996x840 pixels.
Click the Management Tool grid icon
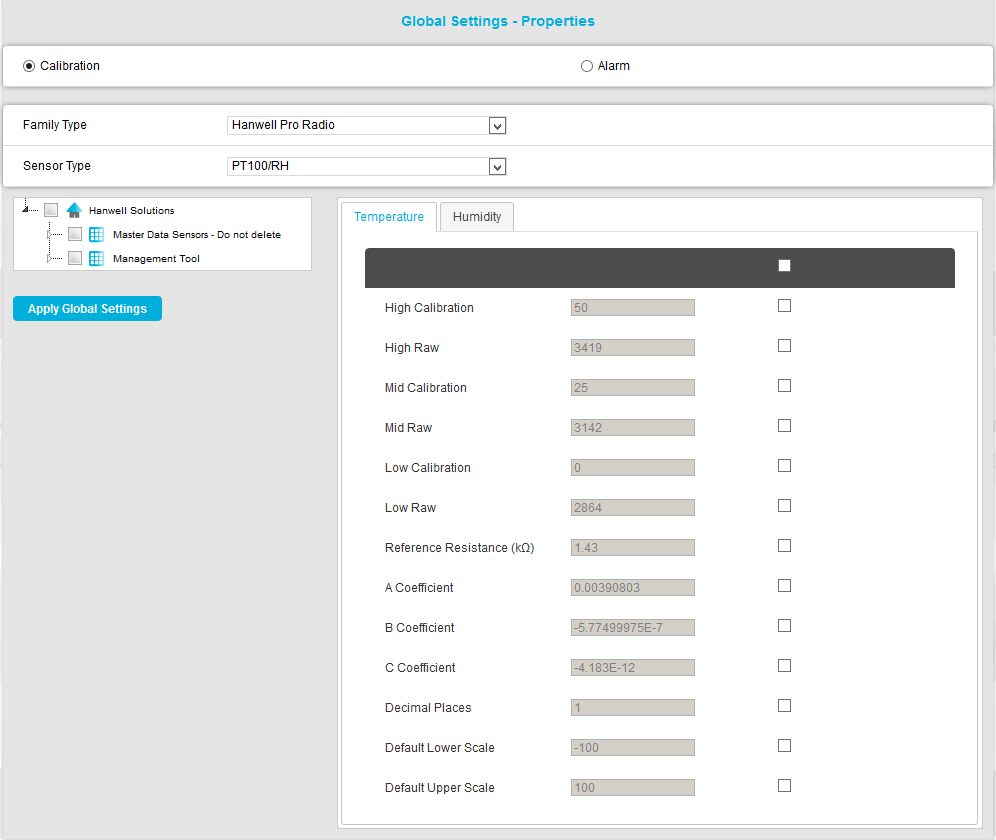click(97, 258)
